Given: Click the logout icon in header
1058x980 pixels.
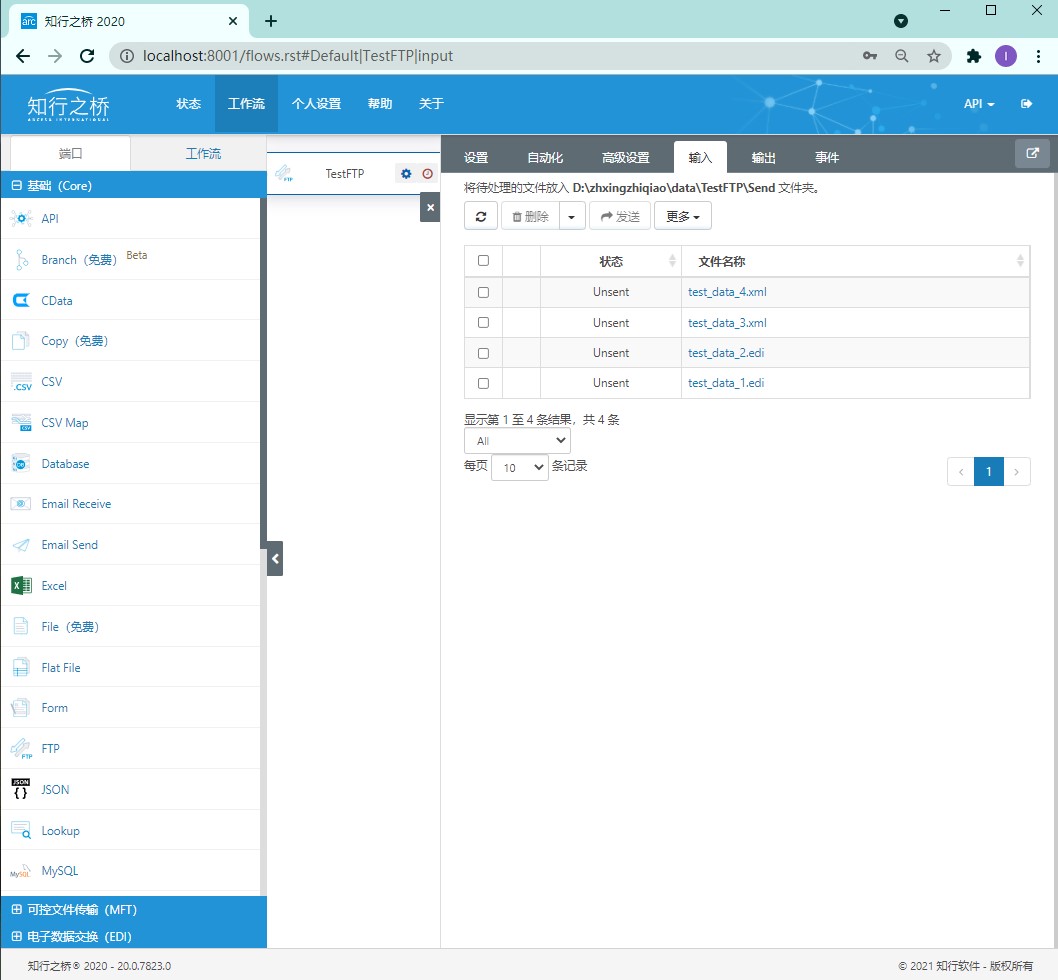Looking at the screenshot, I should (1026, 104).
